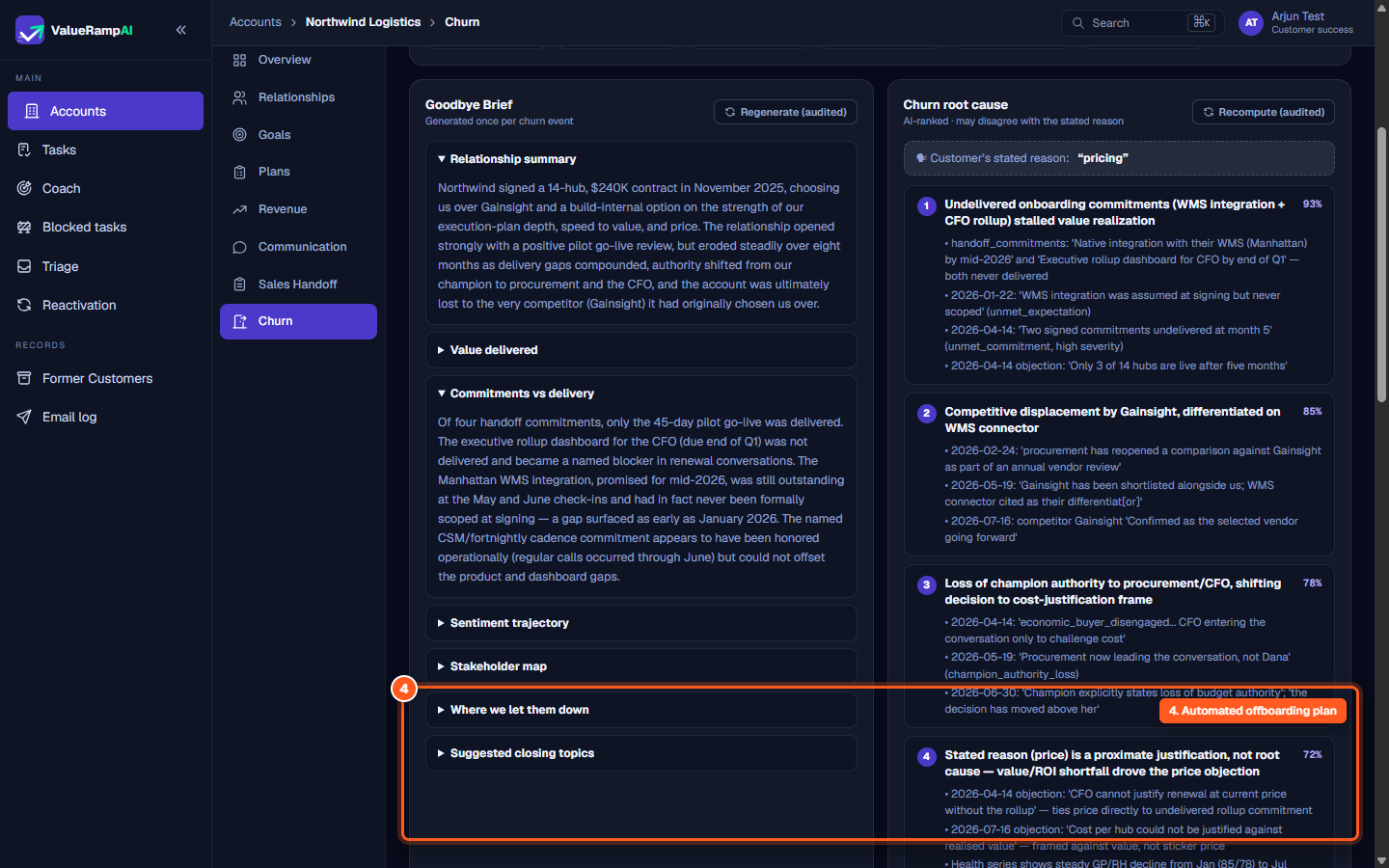Click the Accounts building icon
The image size is (1389, 868).
coord(32,111)
